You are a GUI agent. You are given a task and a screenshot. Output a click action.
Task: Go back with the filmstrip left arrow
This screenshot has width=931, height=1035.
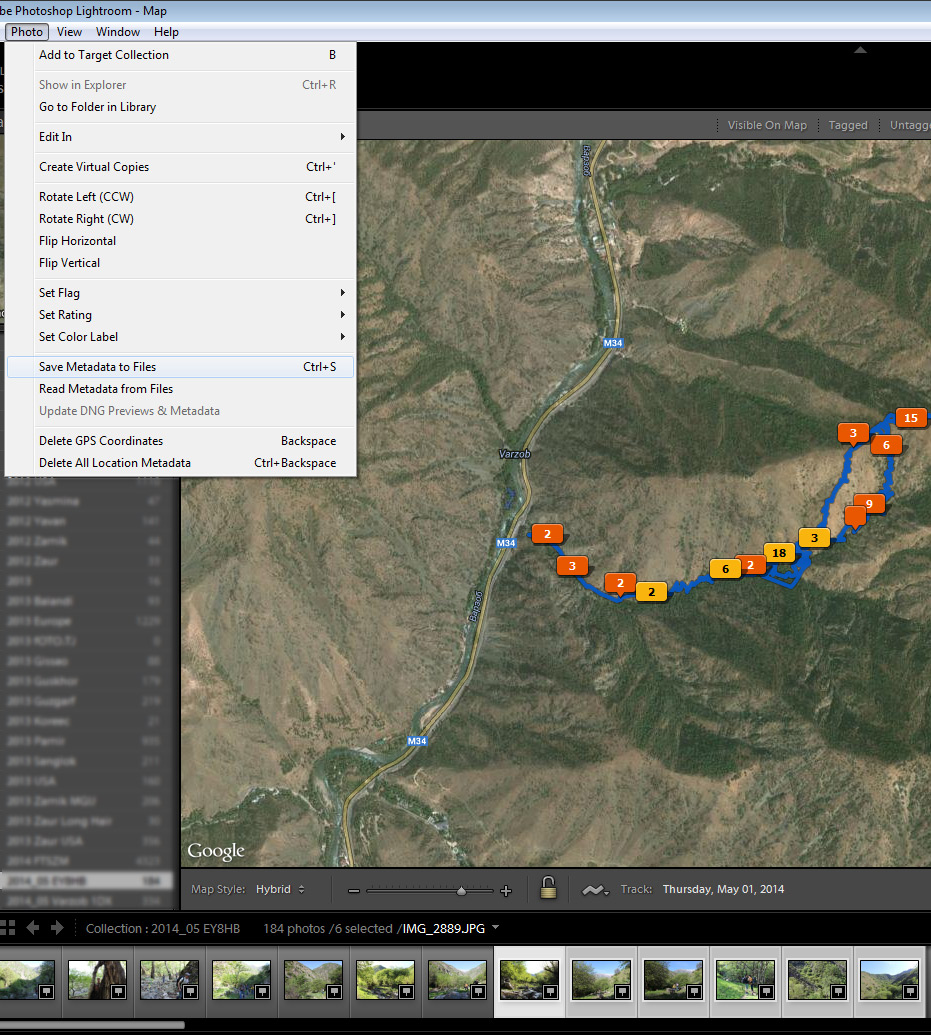pyautogui.click(x=32, y=928)
